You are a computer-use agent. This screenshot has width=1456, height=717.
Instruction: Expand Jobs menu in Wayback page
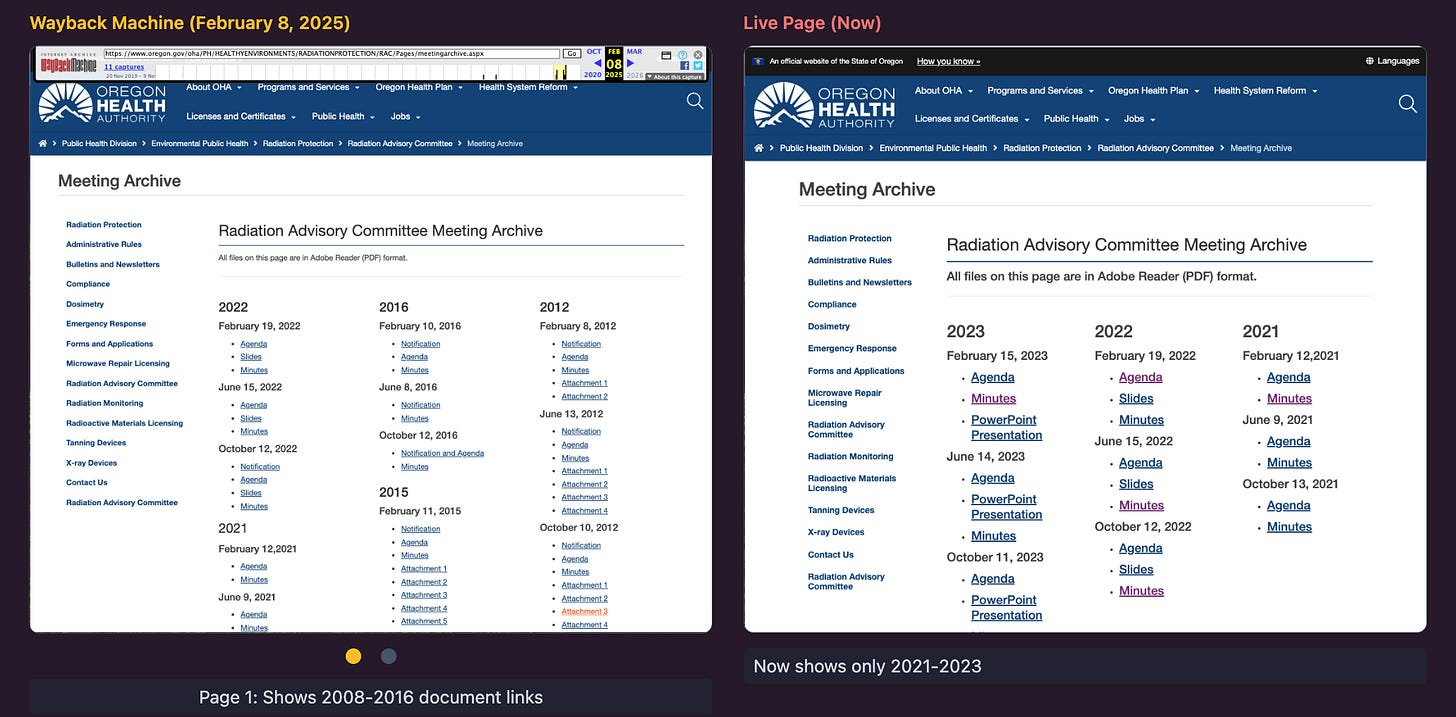404,116
